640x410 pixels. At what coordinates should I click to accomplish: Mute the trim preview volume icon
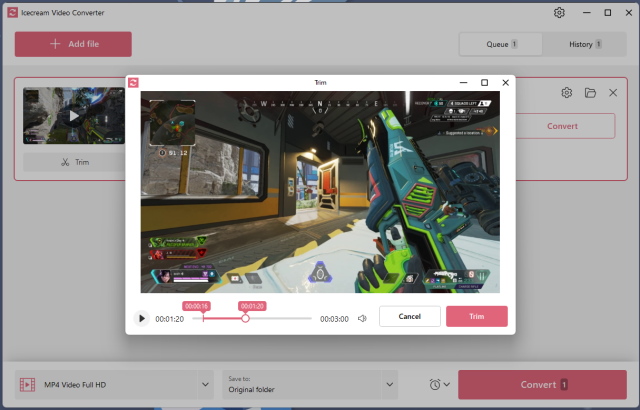pyautogui.click(x=362, y=319)
